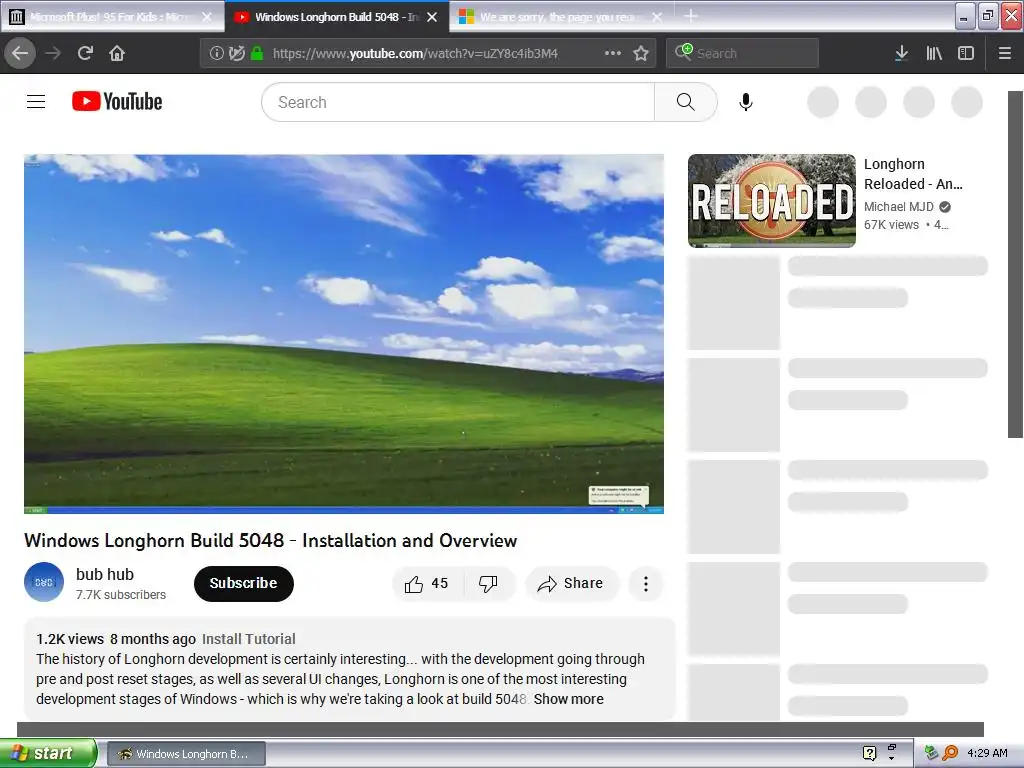Open page actions three-dot menu in address bar
This screenshot has height=768, width=1024.
(613, 53)
